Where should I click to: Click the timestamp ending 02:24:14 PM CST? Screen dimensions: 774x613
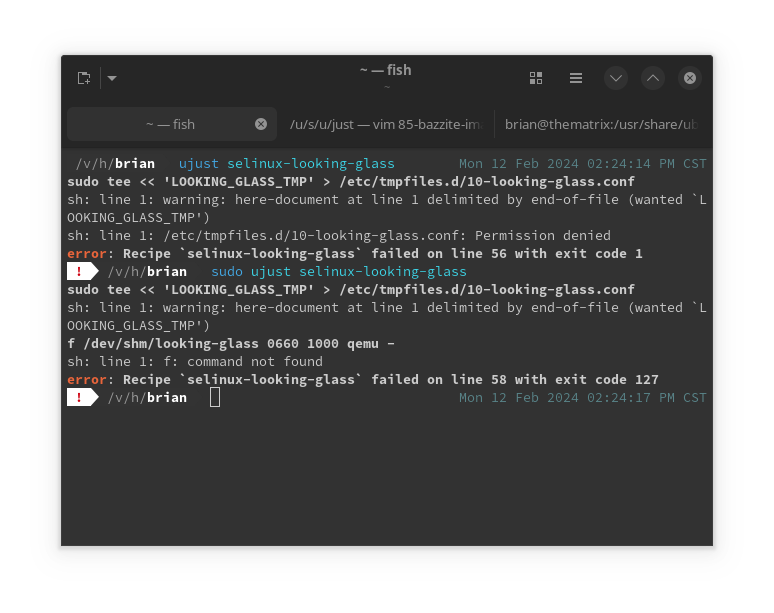[582, 163]
